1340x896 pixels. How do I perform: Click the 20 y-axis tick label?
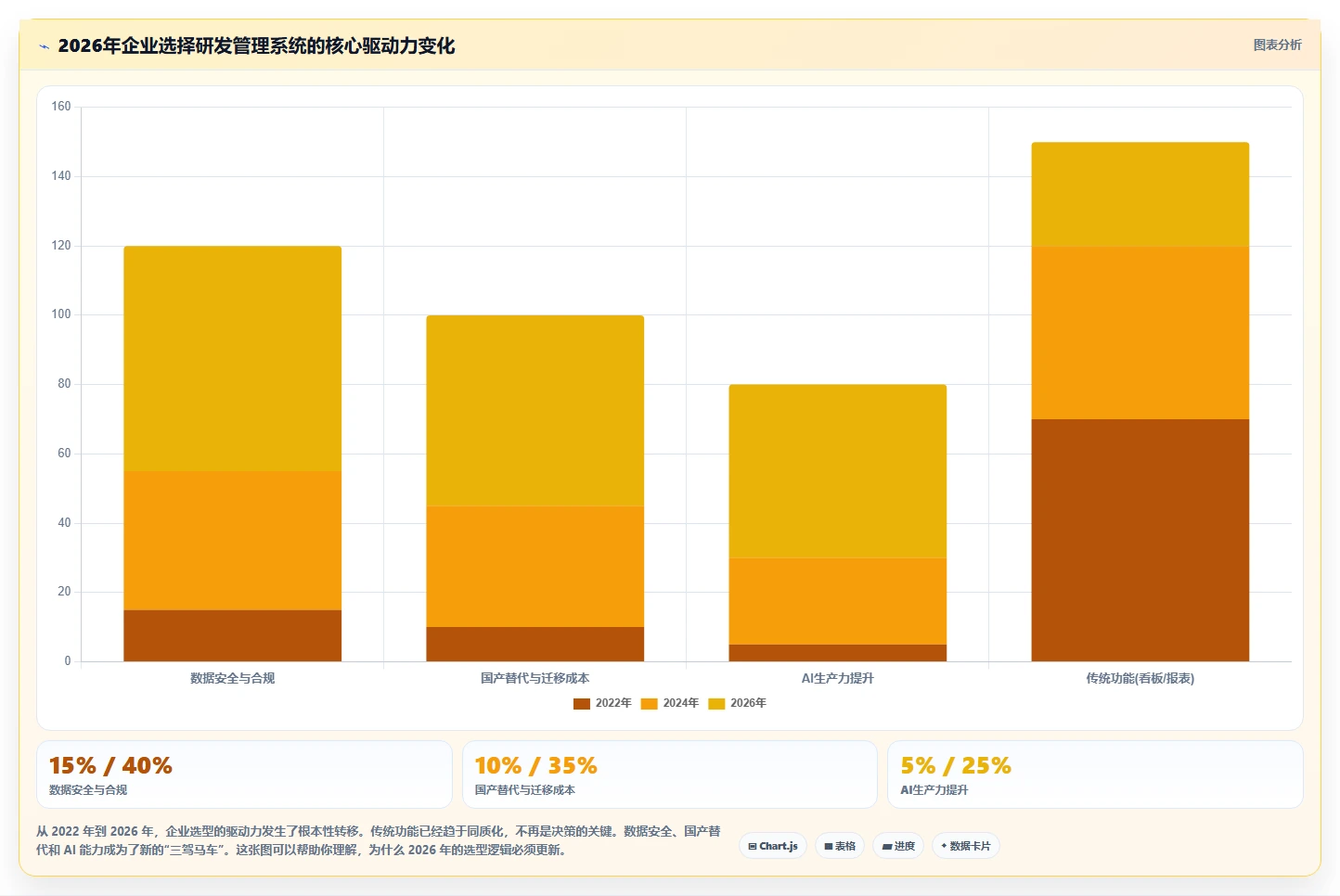coord(64,592)
